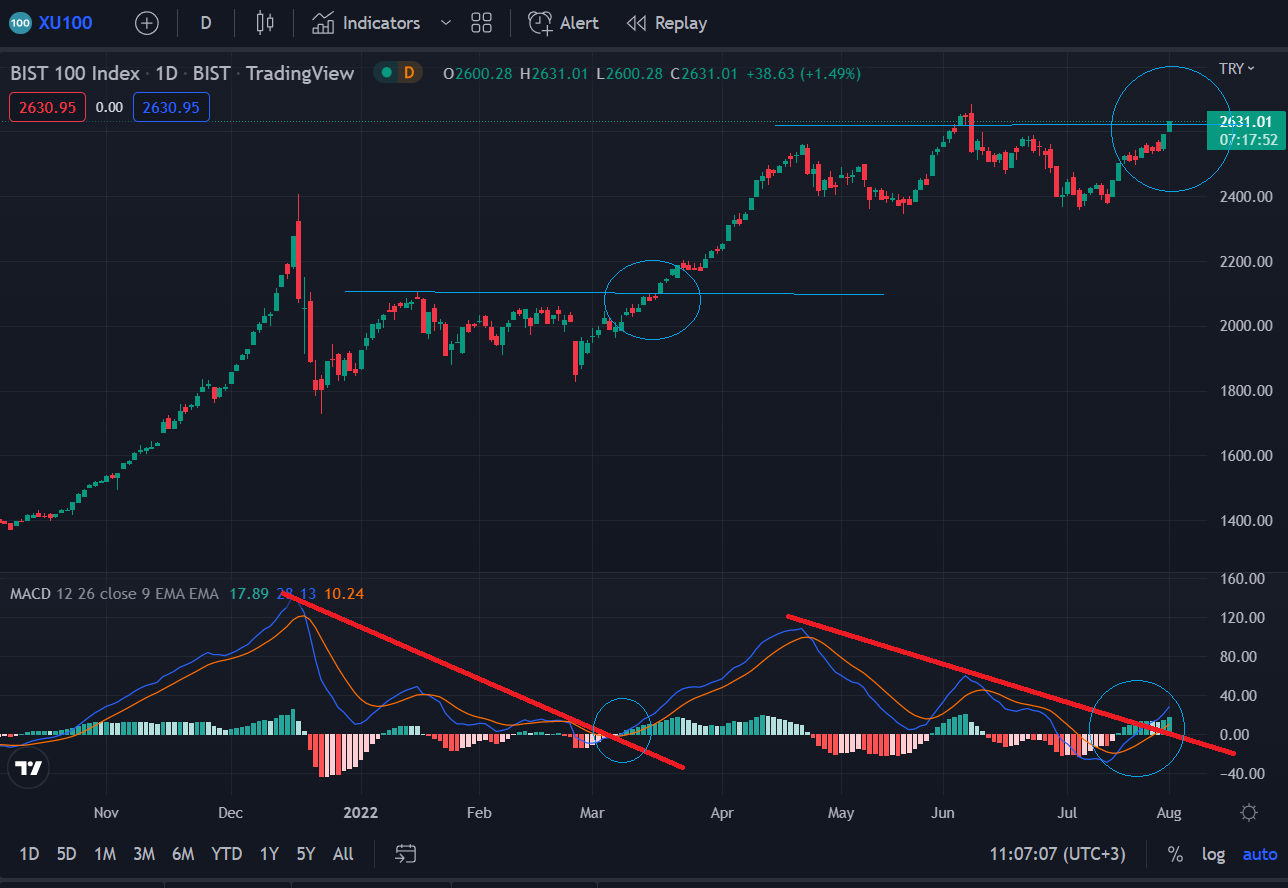Create an Alert from the toolbar
Image resolution: width=1288 pixels, height=888 pixels.
(x=563, y=23)
